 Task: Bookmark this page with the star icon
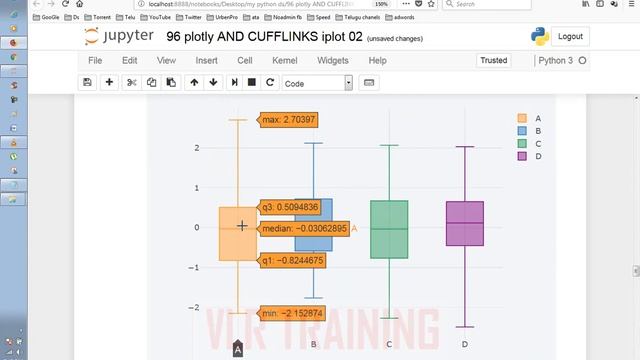pos(431,4)
